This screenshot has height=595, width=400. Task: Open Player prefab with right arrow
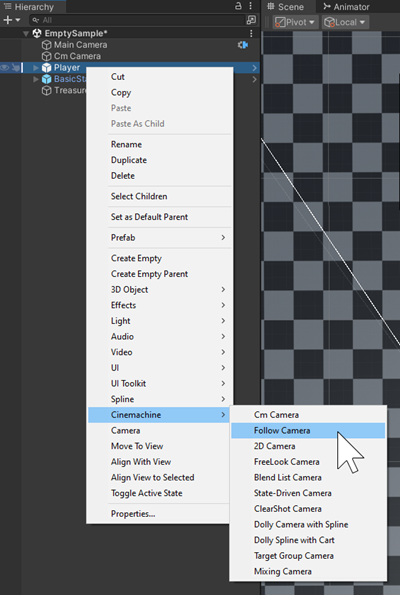254,68
